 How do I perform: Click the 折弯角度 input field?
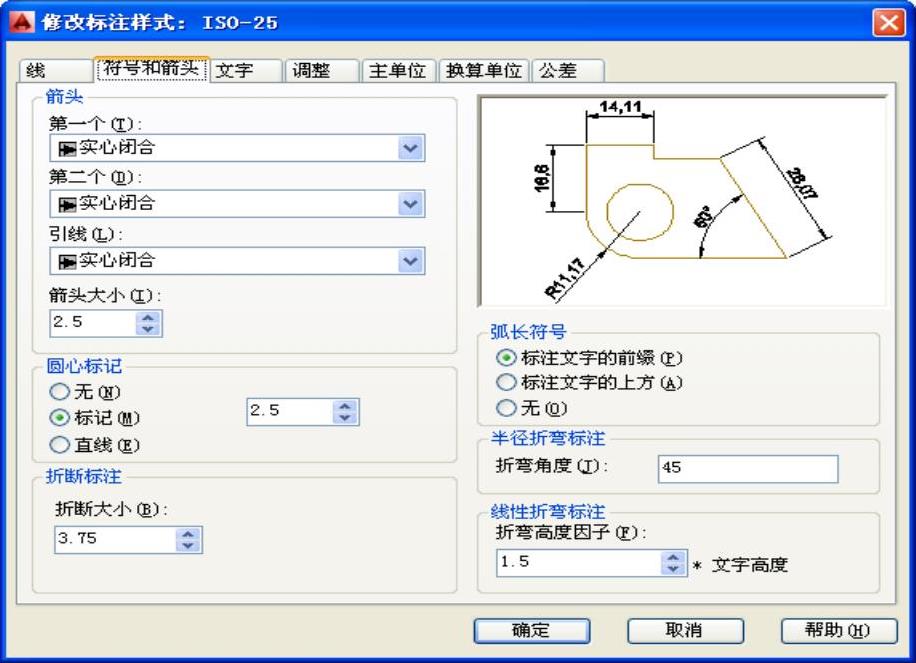coord(748,469)
